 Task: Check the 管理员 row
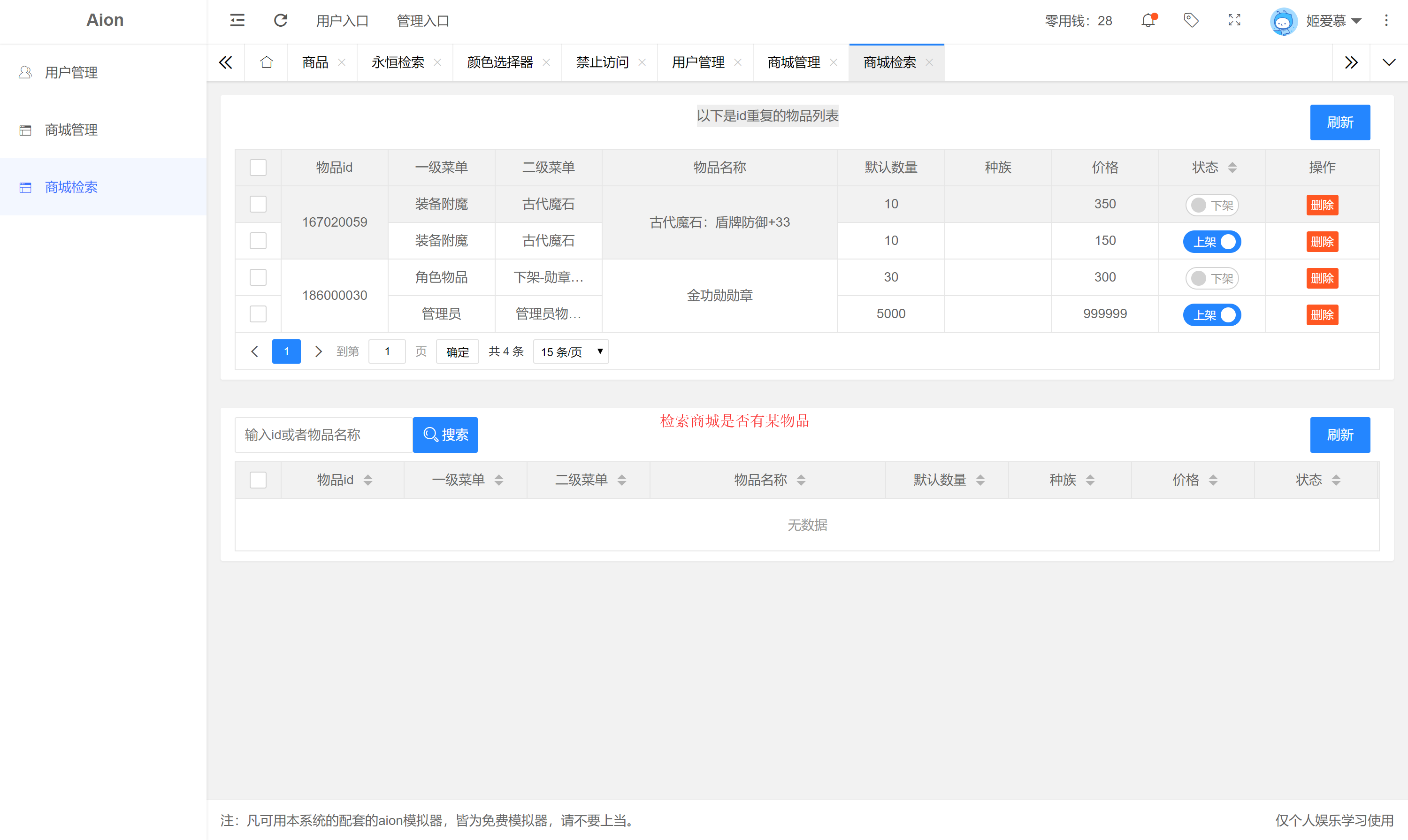(x=258, y=314)
